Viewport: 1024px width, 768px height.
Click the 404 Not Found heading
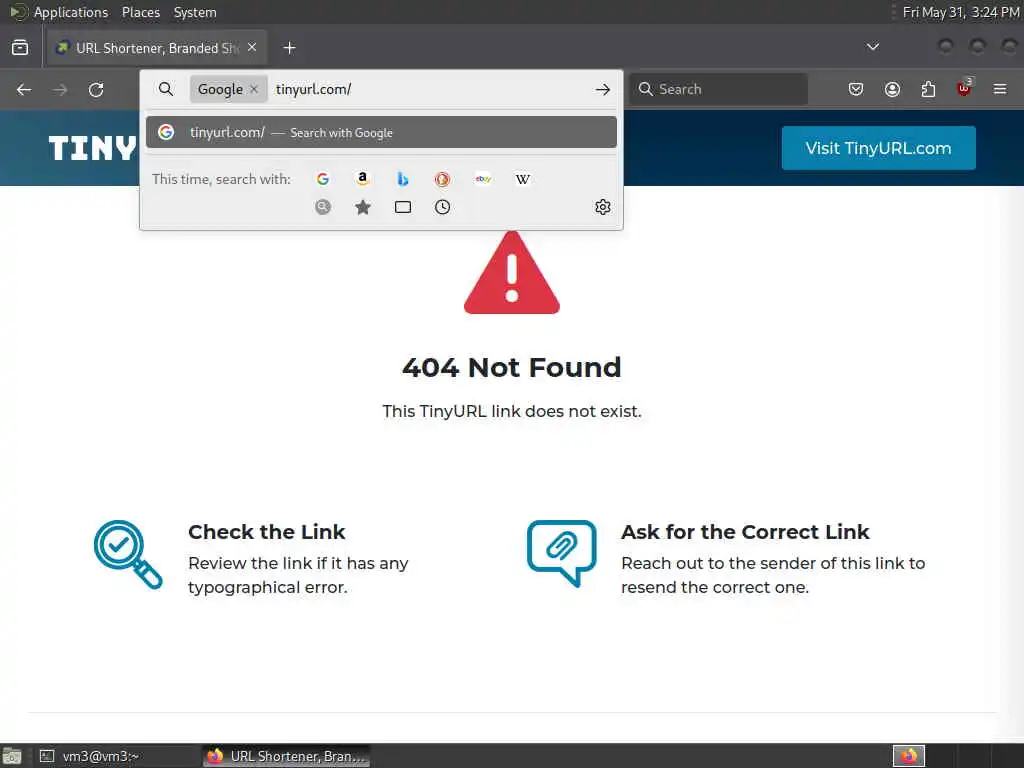(x=512, y=368)
